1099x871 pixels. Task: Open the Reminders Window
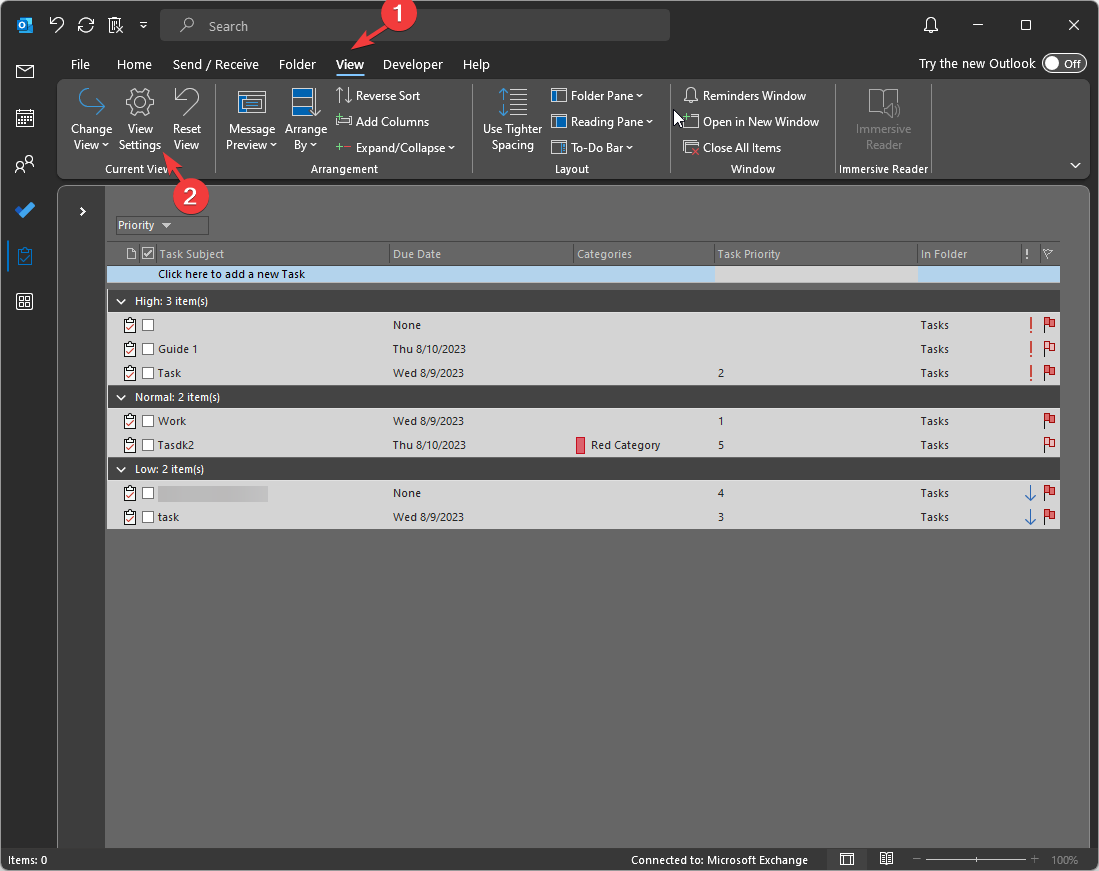pos(744,95)
